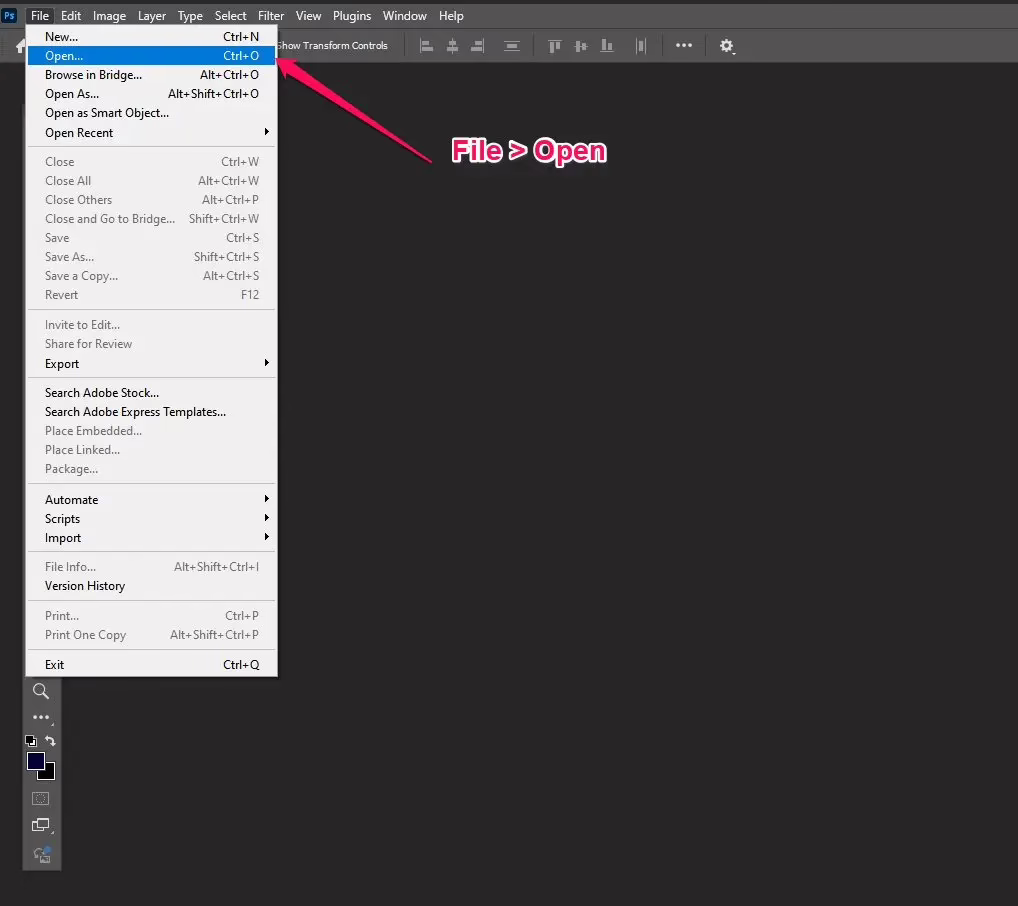Swap foreground and background colors
The height and width of the screenshot is (906, 1018).
click(50, 741)
